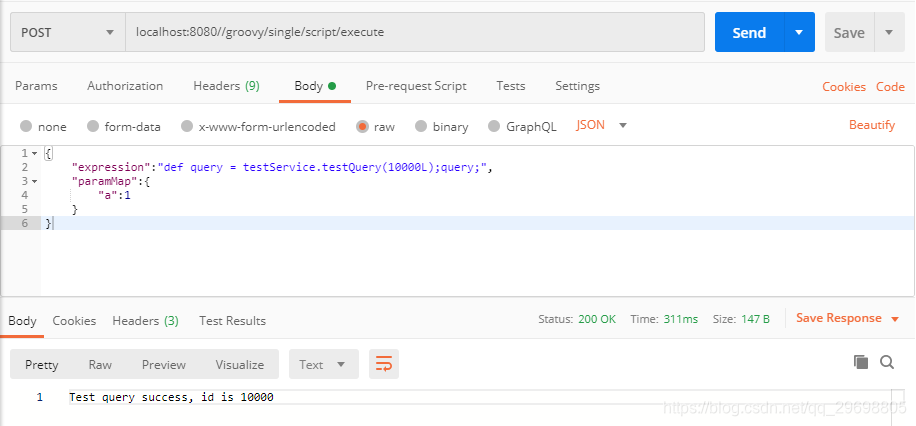Copy response body to clipboard icon
Viewport: 916px width, 426px height.
click(x=861, y=362)
